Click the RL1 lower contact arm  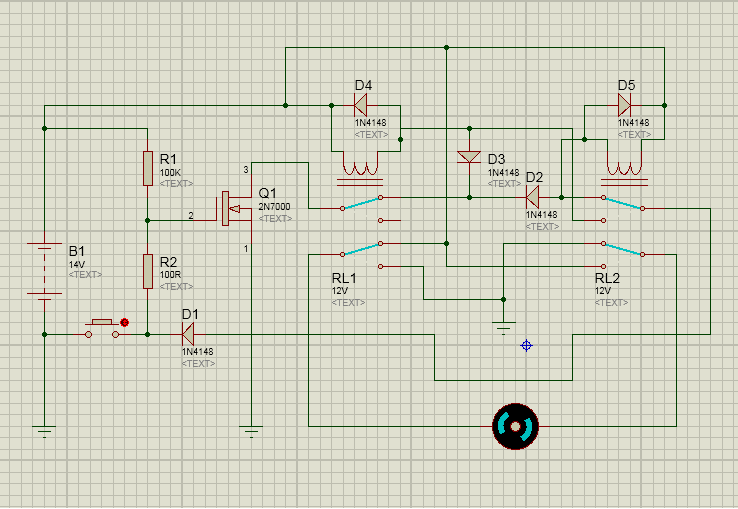[x=361, y=249]
